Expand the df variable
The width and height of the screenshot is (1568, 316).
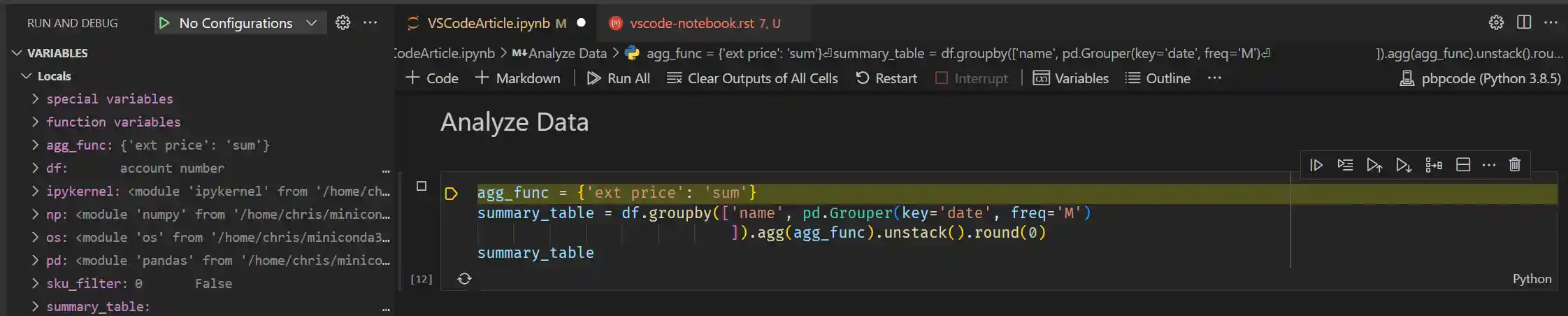[x=35, y=168]
